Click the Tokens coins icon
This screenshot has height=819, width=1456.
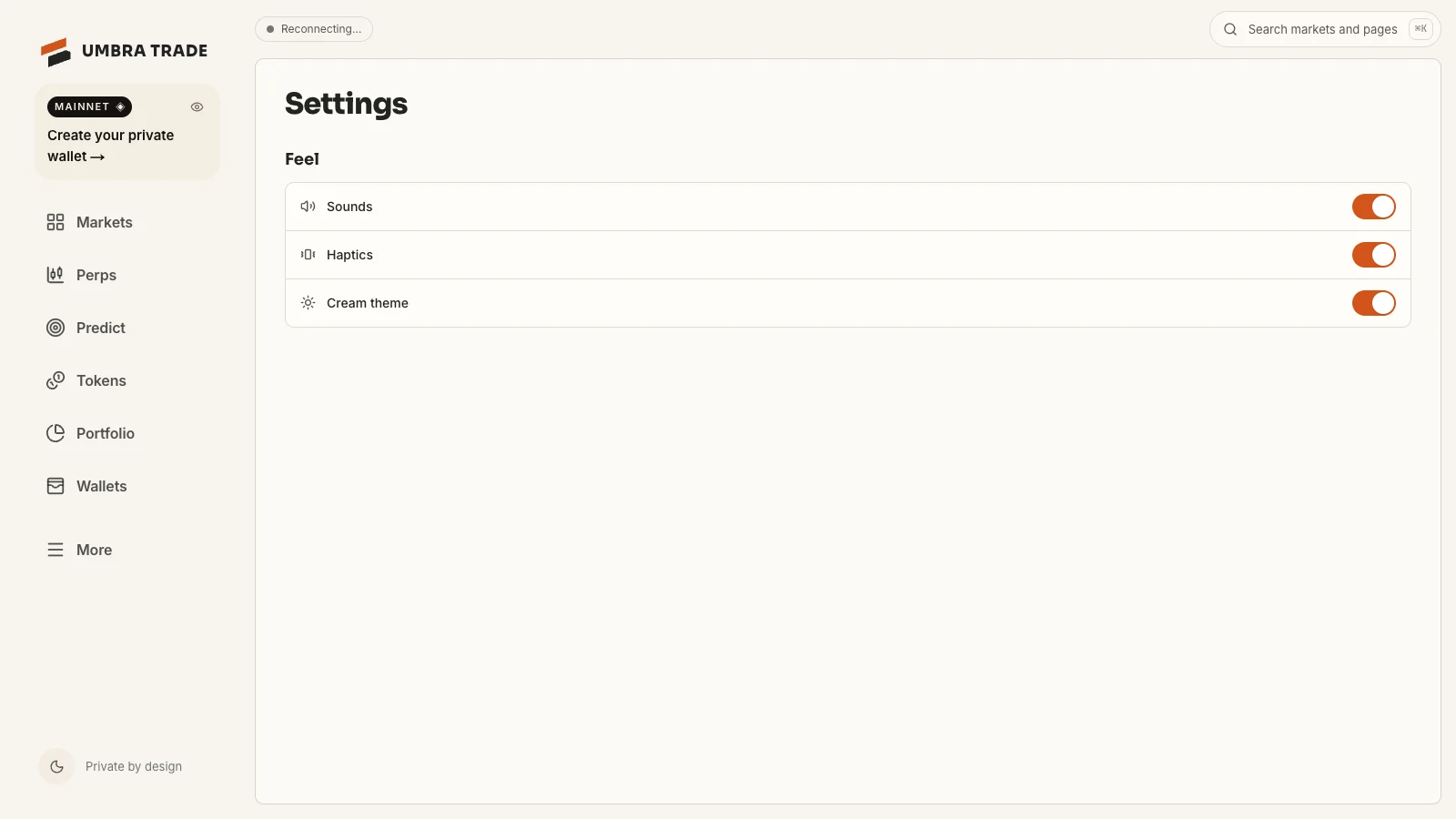tap(56, 380)
